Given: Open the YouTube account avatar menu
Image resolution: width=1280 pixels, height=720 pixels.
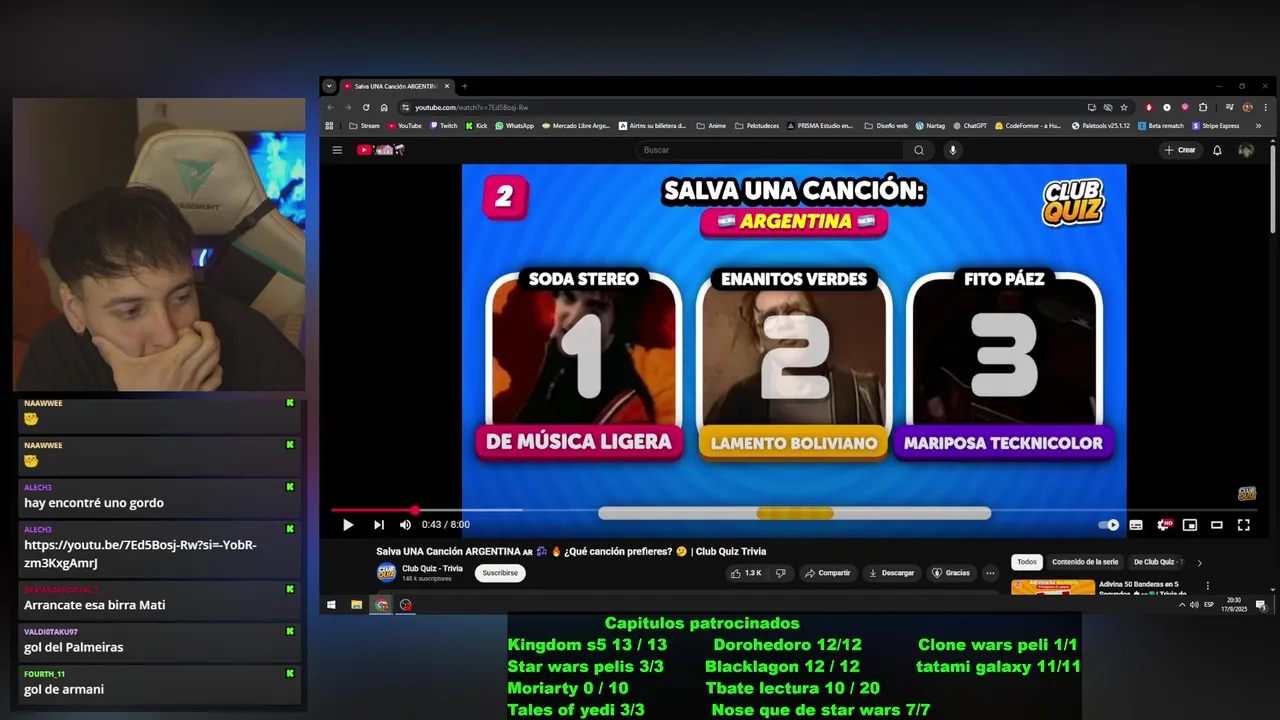Looking at the screenshot, I should click(1246, 150).
